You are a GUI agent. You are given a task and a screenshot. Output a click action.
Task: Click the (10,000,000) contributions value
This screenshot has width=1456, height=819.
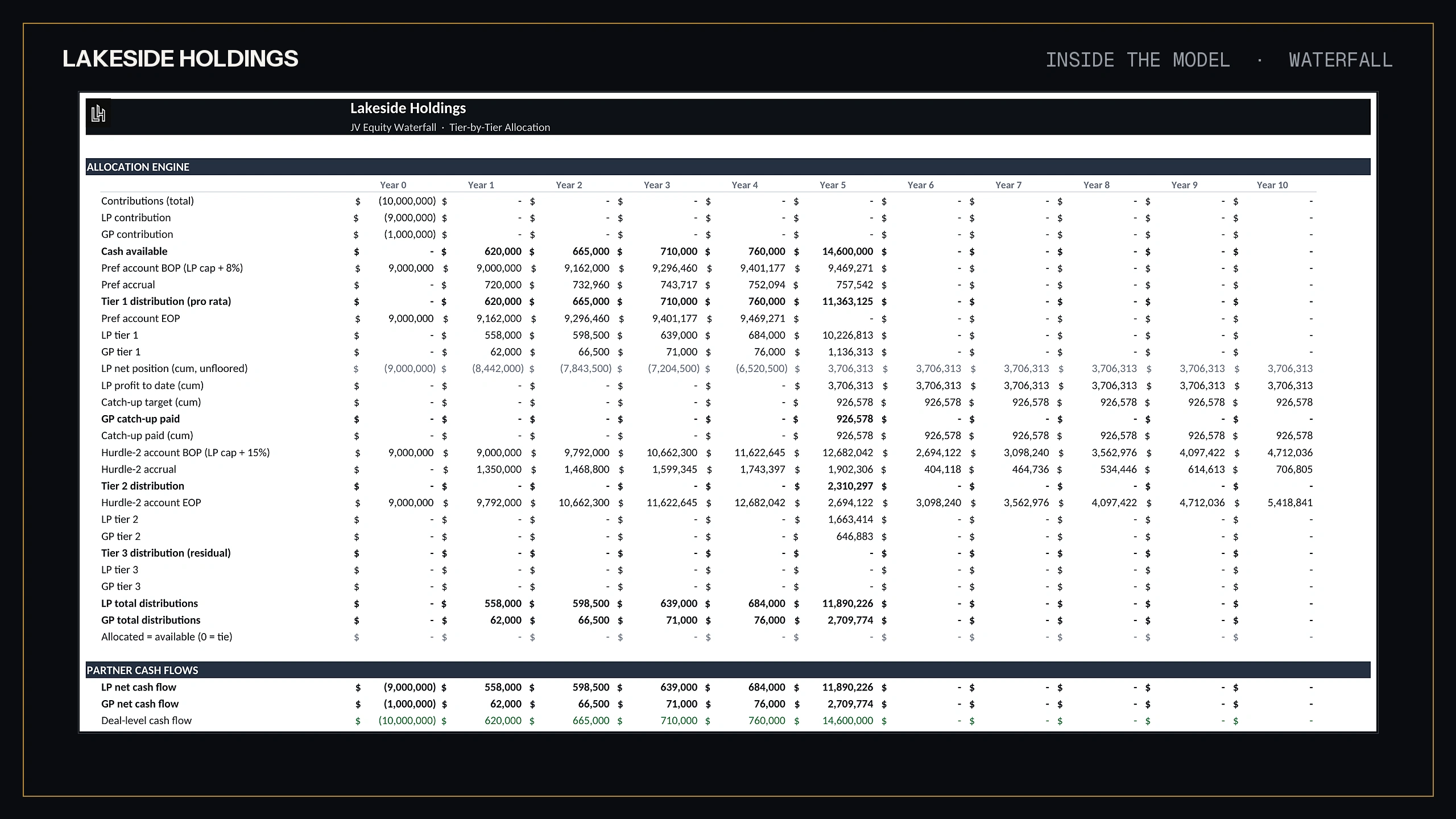pyautogui.click(x=407, y=201)
